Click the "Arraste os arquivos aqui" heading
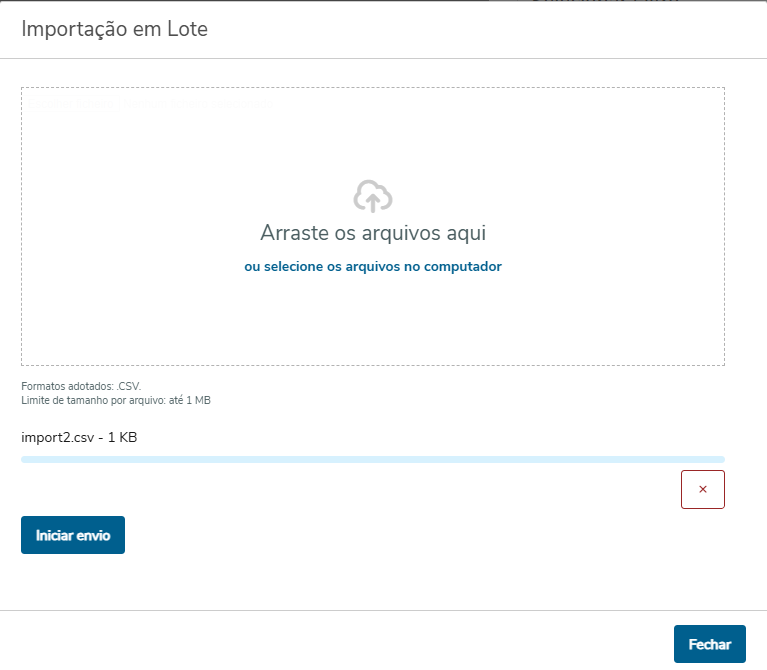The width and height of the screenshot is (767, 670). click(x=373, y=233)
